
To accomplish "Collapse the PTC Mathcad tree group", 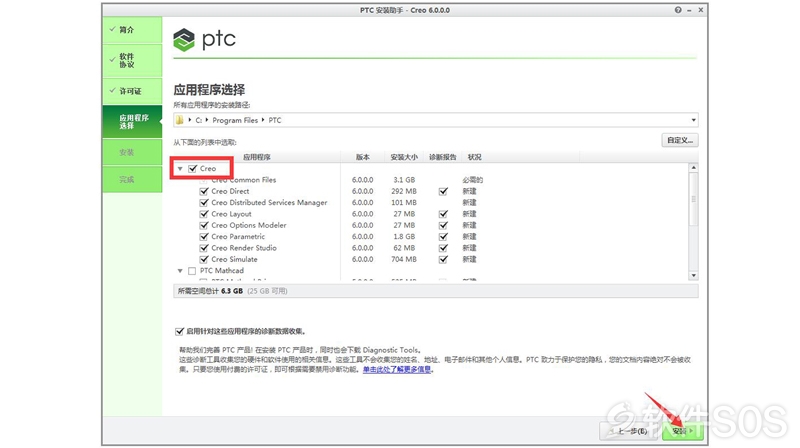I will pyautogui.click(x=180, y=271).
